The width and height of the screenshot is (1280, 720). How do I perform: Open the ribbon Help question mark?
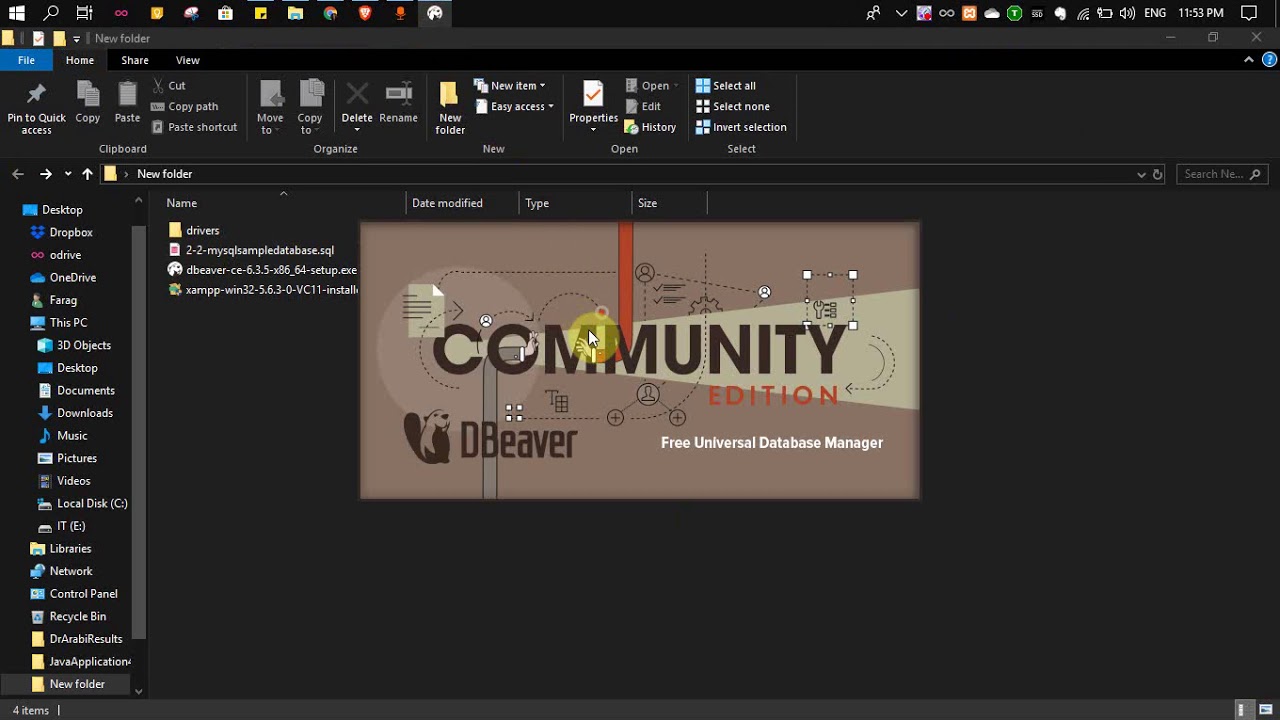point(1269,60)
